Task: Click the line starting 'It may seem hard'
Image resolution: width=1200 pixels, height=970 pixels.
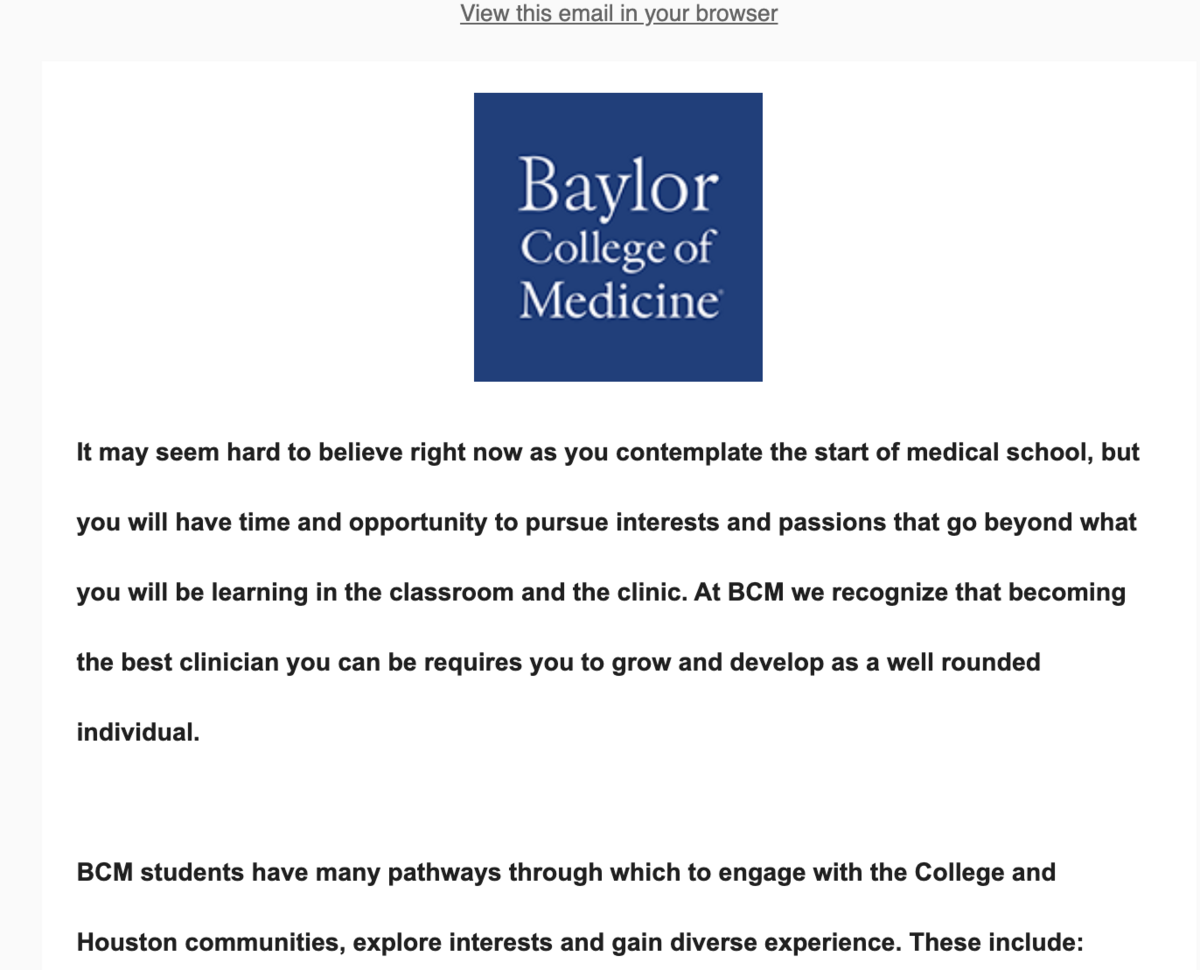Action: tap(608, 453)
